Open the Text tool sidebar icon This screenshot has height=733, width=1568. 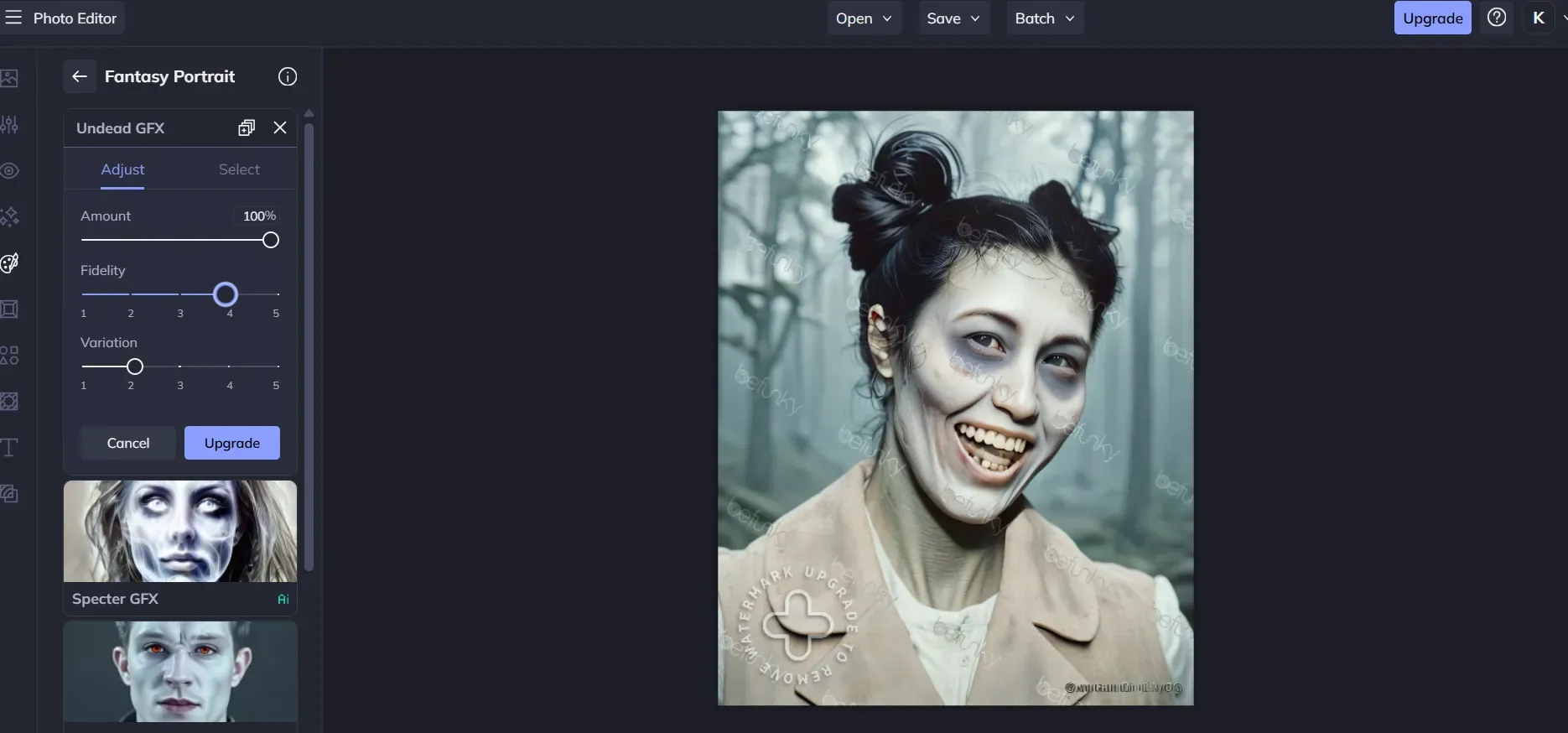coord(9,448)
